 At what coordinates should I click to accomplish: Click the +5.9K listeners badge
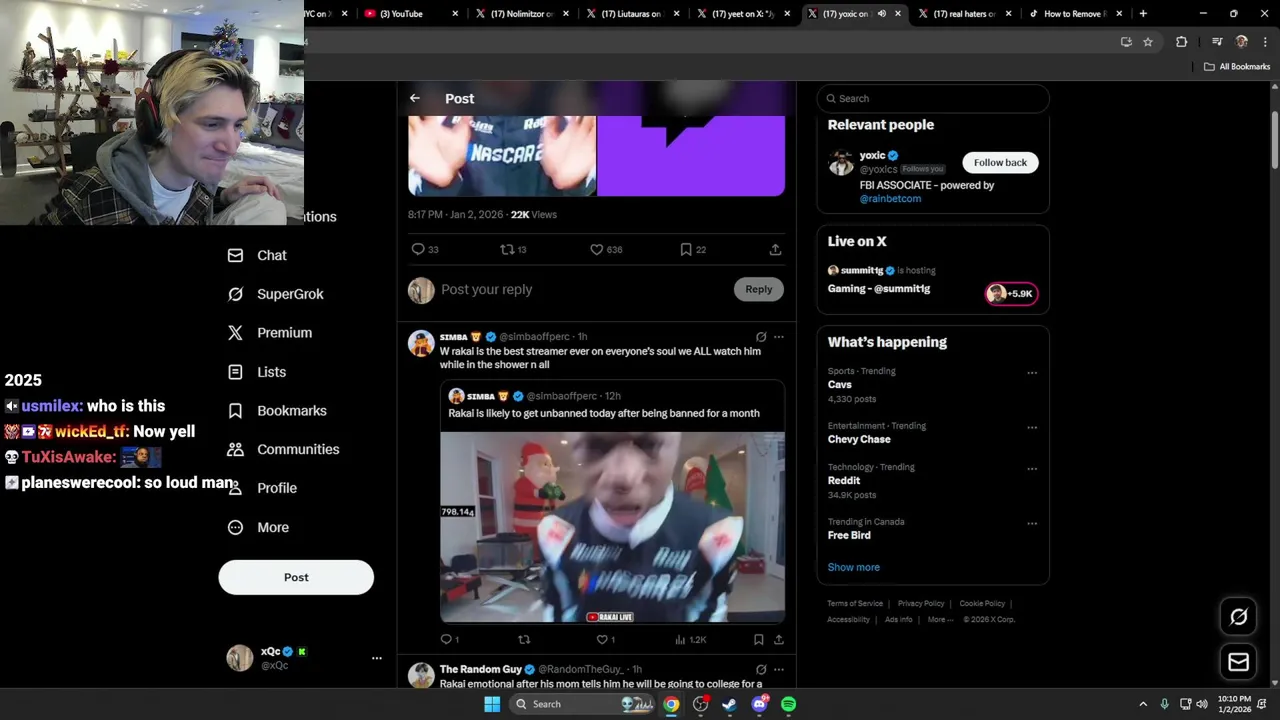tap(1012, 293)
